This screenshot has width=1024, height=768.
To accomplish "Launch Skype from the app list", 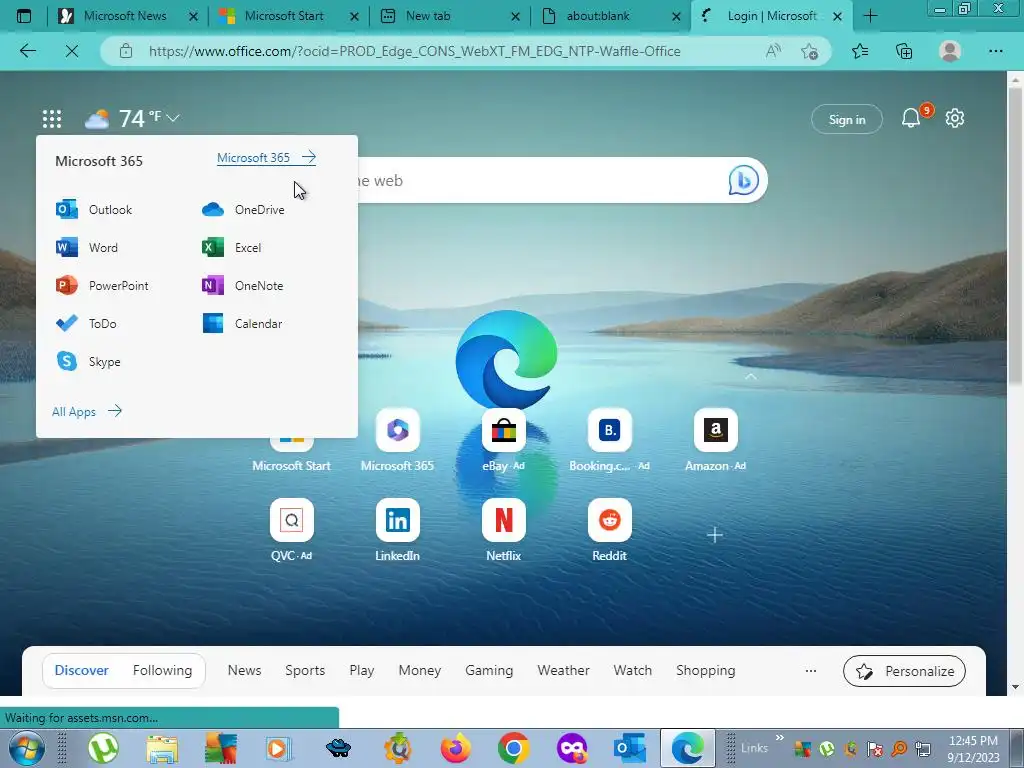I will (x=88, y=361).
